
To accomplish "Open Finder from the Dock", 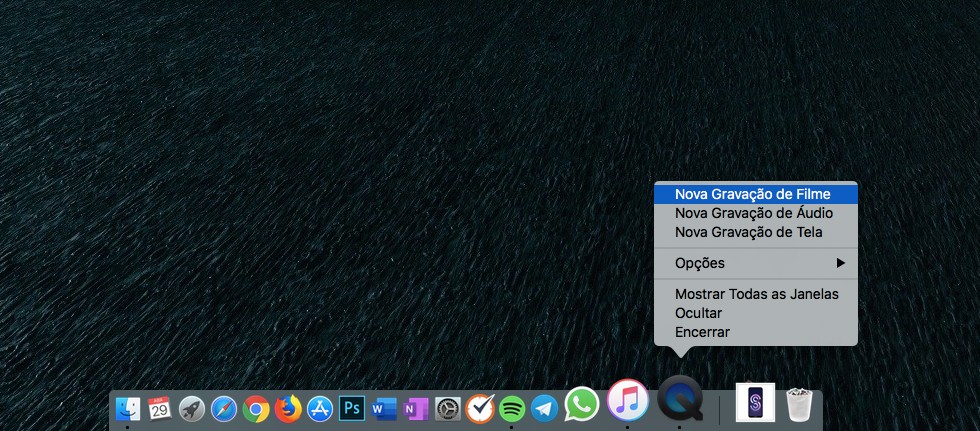I will 128,409.
